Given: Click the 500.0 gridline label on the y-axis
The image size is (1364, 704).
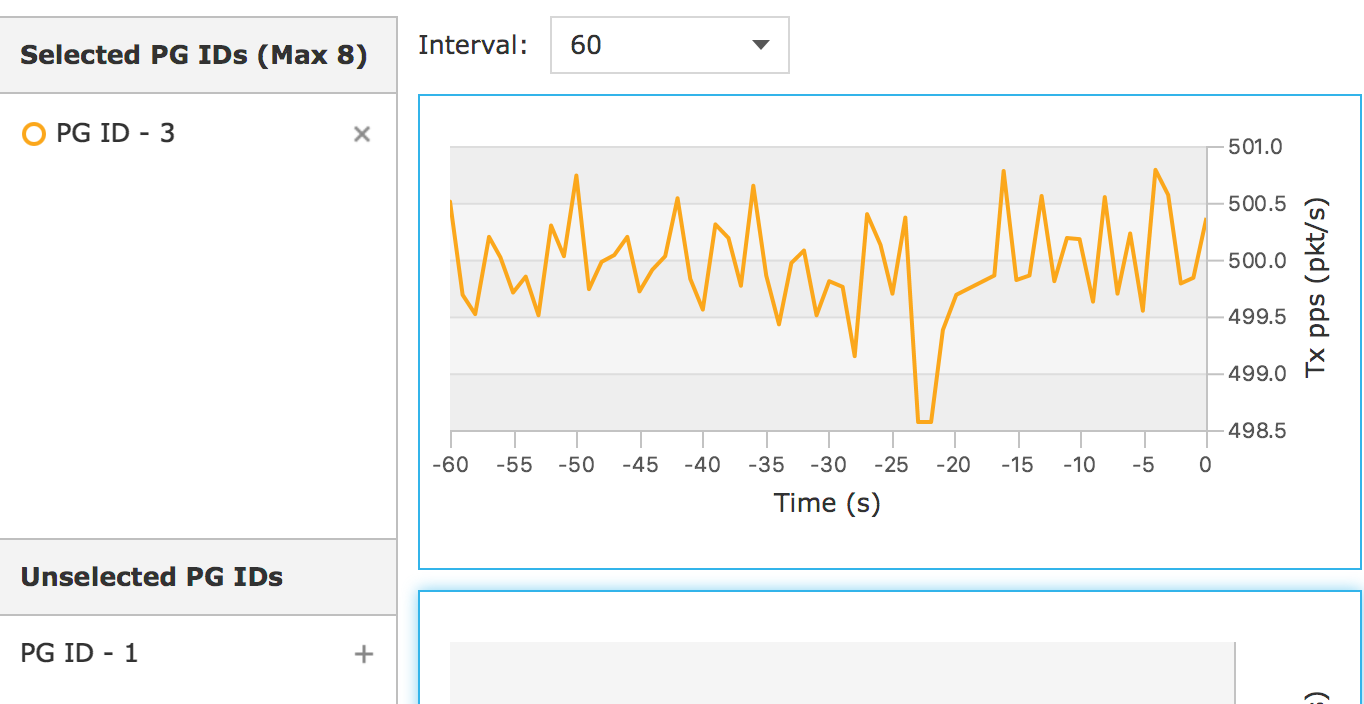Looking at the screenshot, I should (x=1255, y=260).
